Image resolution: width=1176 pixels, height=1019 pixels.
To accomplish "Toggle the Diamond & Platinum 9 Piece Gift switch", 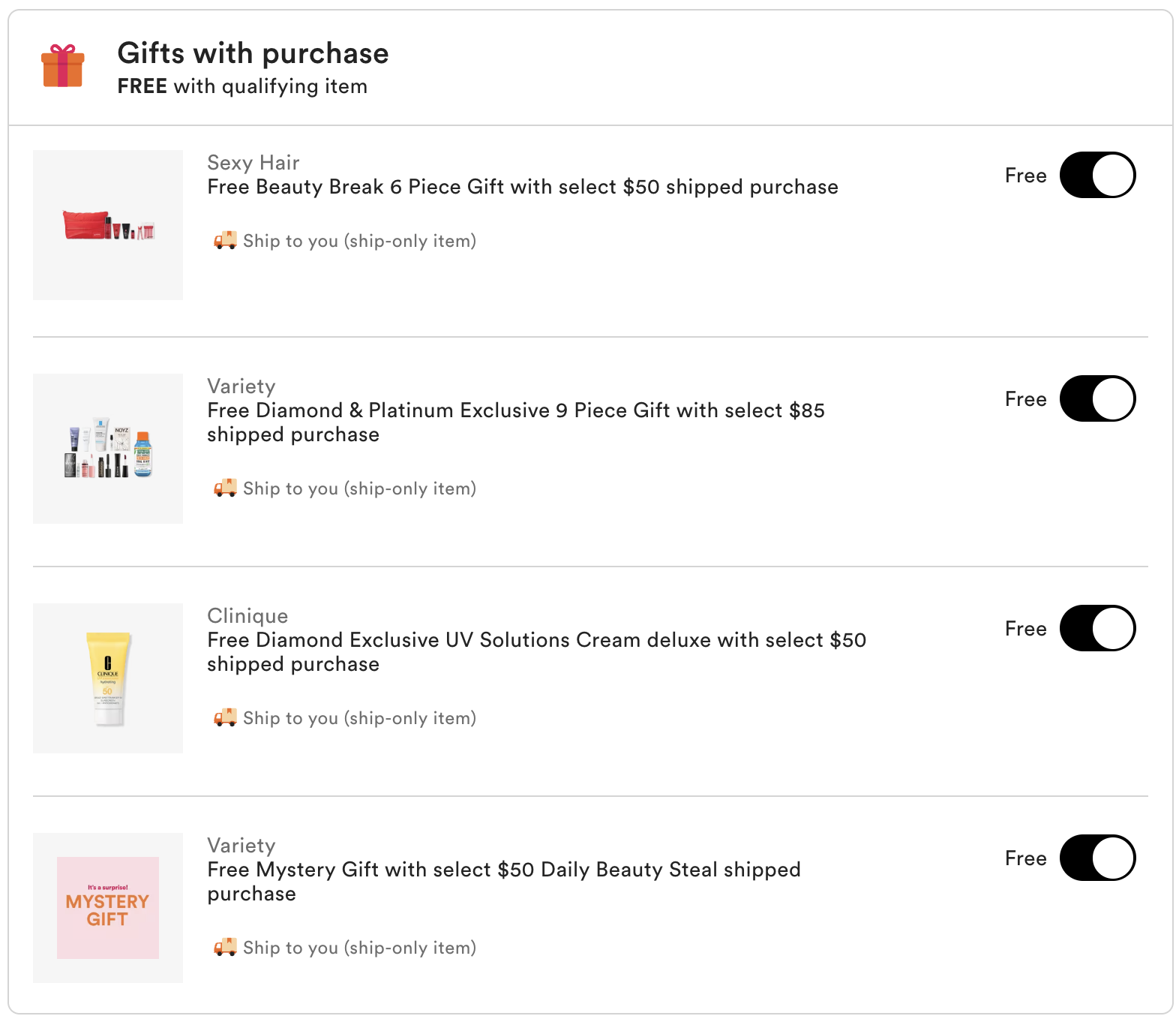I will [1097, 398].
